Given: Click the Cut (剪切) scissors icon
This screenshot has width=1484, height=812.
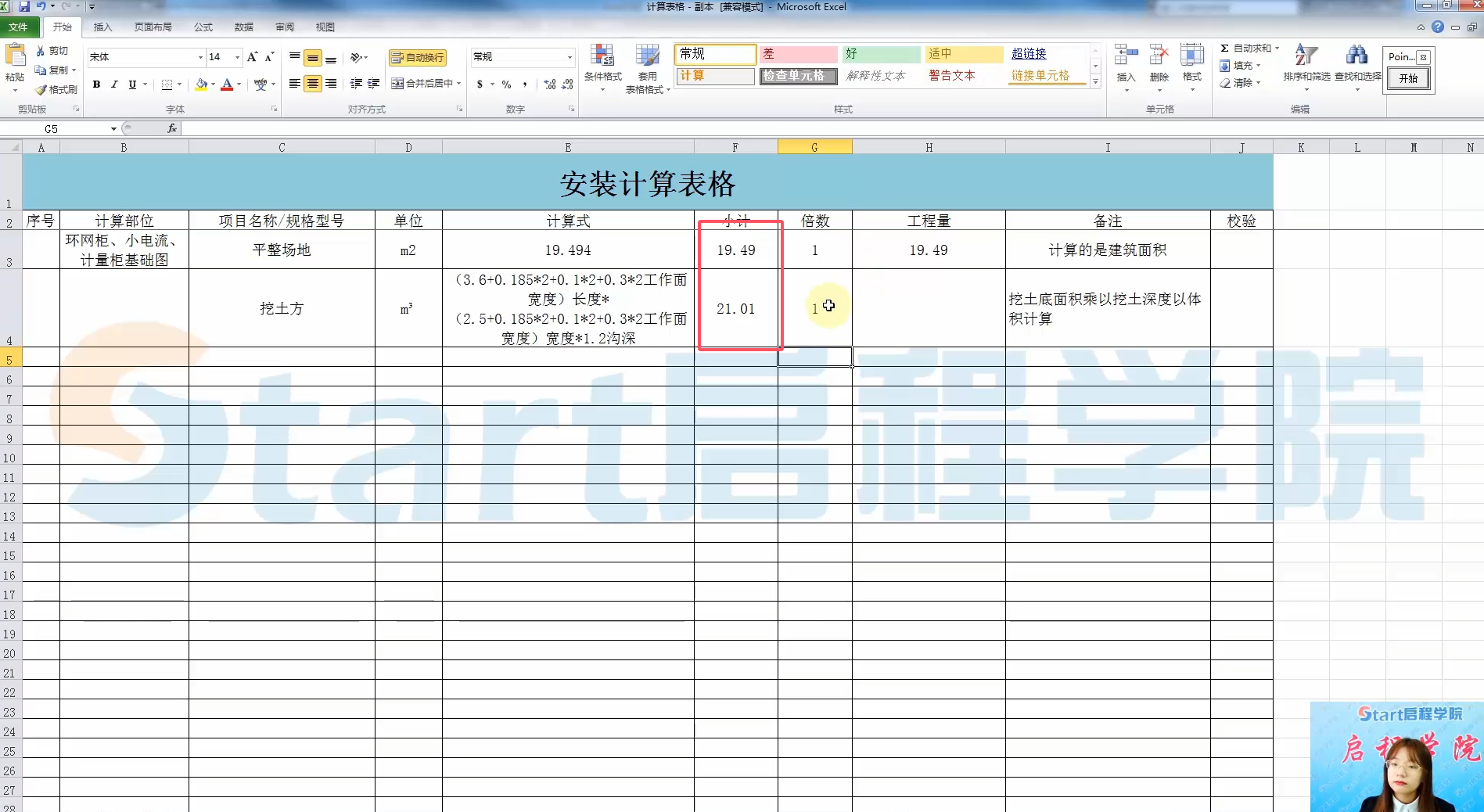Looking at the screenshot, I should (41, 51).
